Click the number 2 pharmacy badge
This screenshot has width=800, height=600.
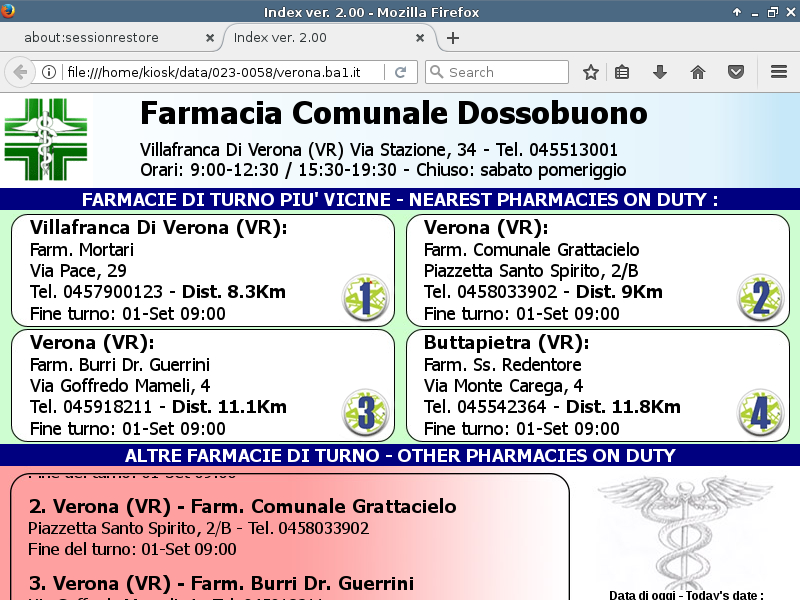click(x=760, y=297)
